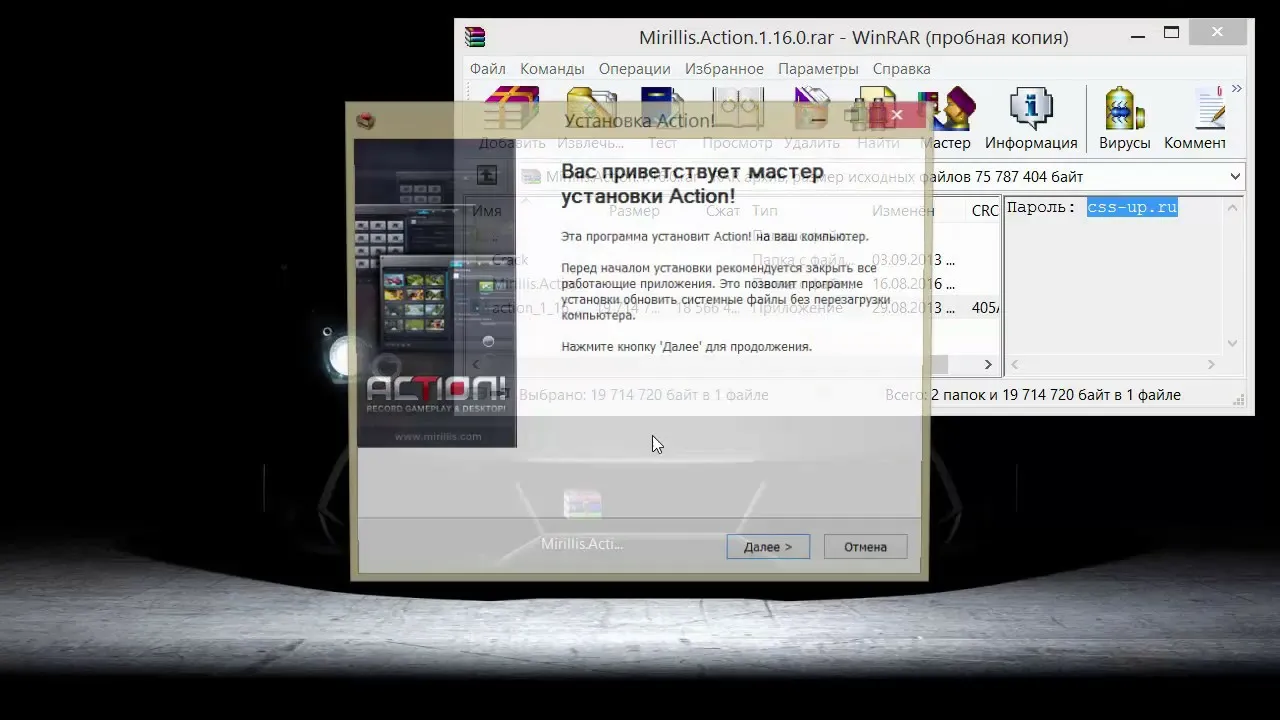Open the Справка help menu
Image resolution: width=1280 pixels, height=720 pixels.
pyautogui.click(x=901, y=69)
